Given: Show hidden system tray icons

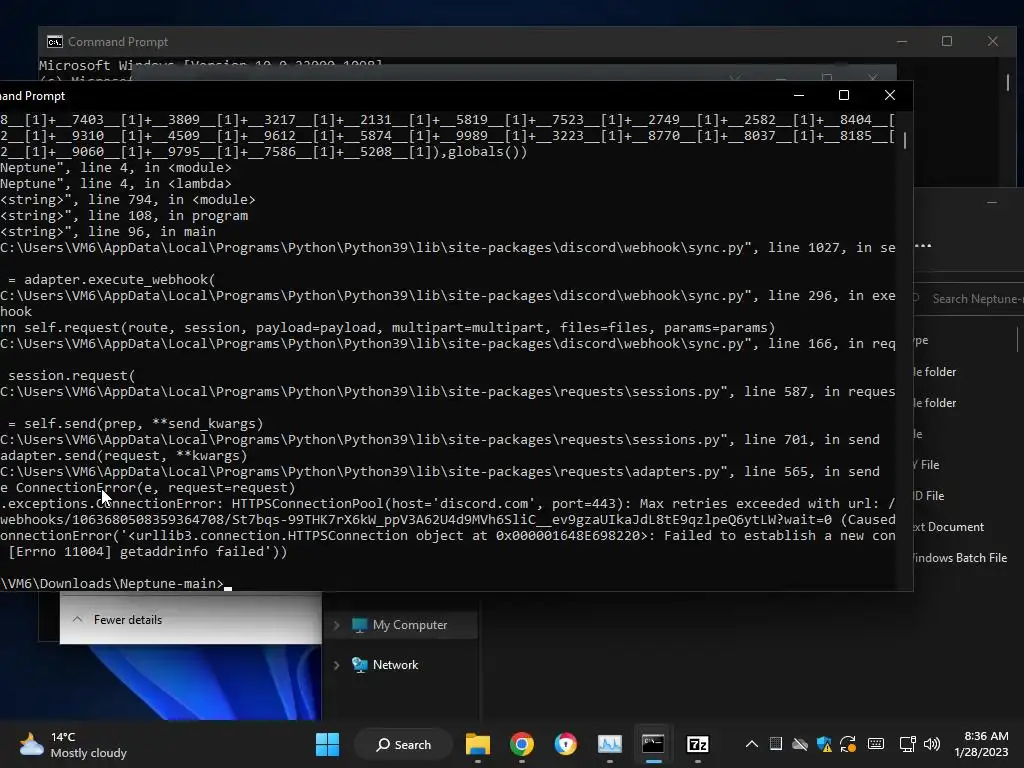Looking at the screenshot, I should tap(752, 744).
